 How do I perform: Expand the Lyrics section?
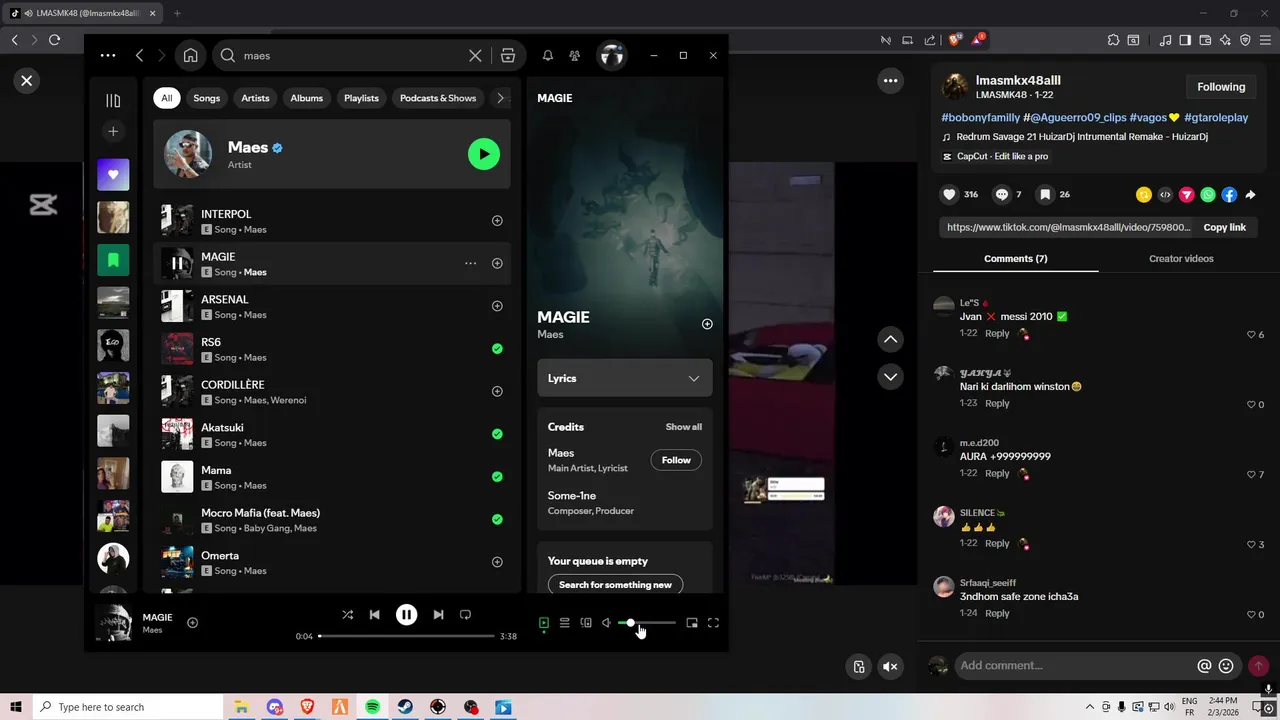click(625, 378)
